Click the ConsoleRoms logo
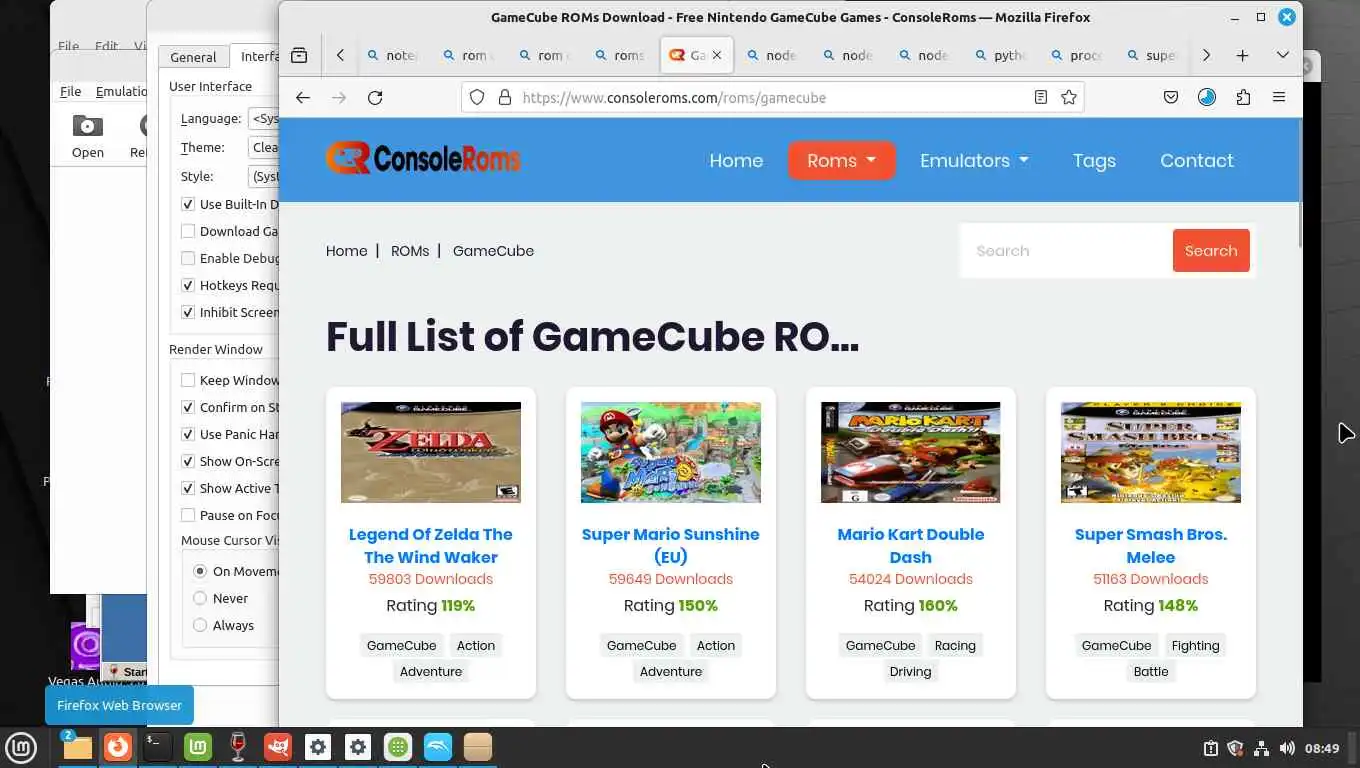 click(423, 158)
